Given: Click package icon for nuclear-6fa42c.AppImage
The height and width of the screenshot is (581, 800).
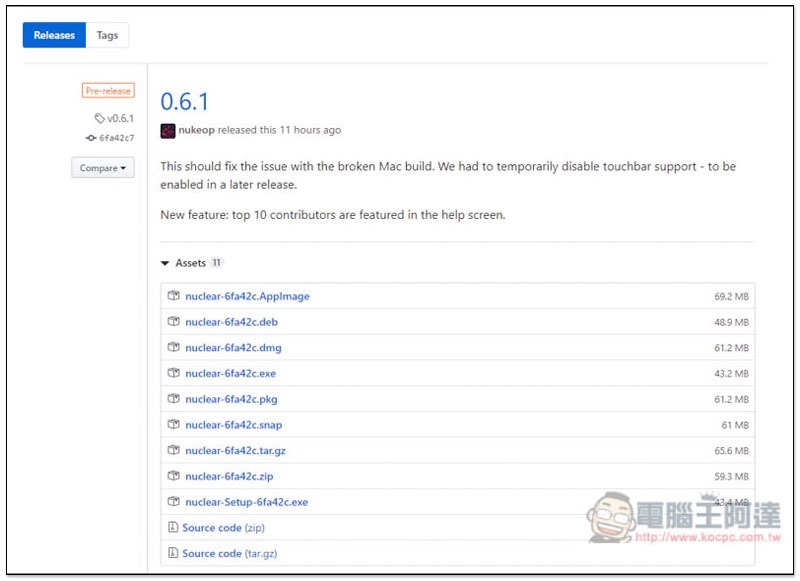Looking at the screenshot, I should [174, 297].
